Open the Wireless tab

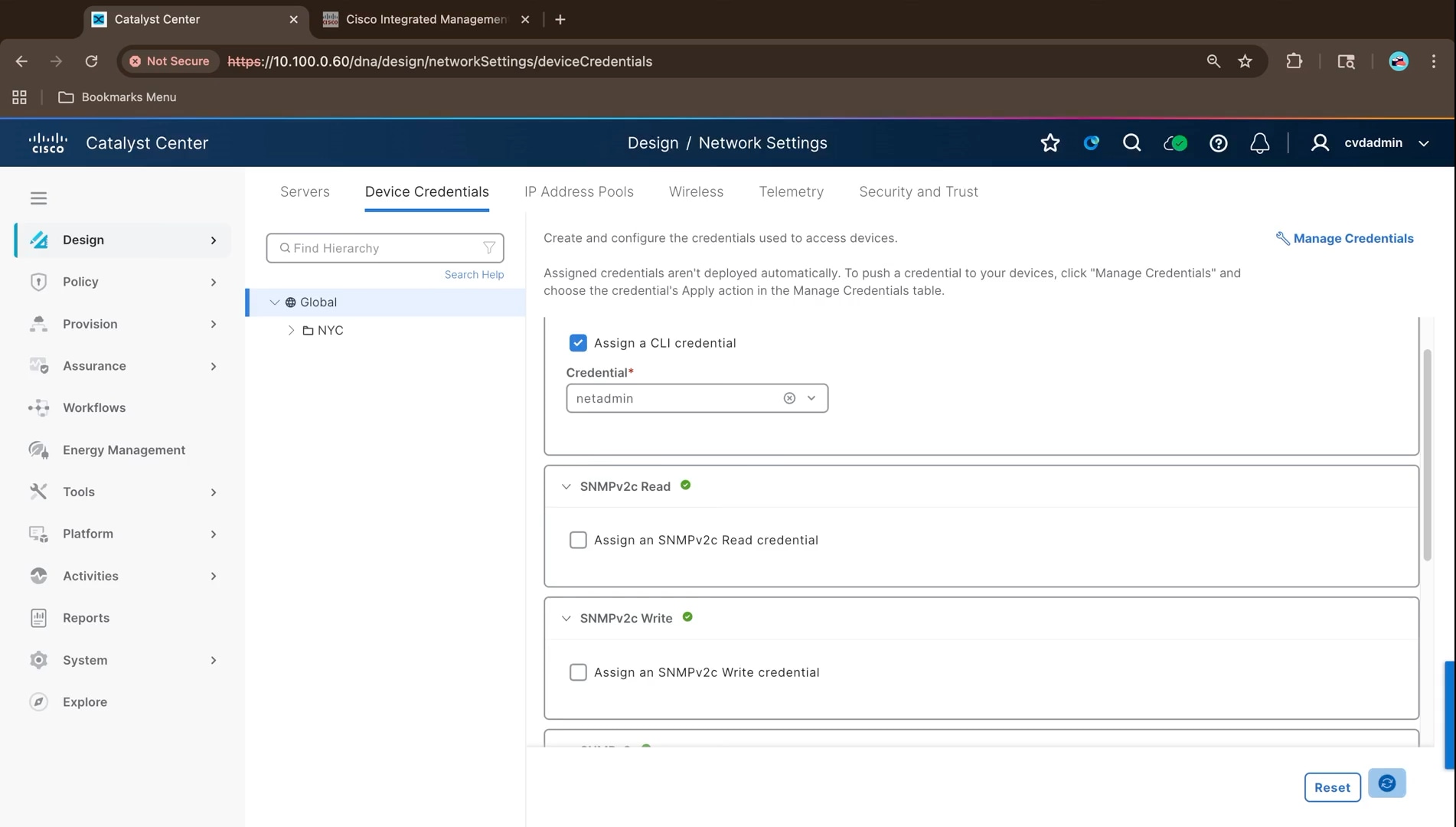(696, 191)
